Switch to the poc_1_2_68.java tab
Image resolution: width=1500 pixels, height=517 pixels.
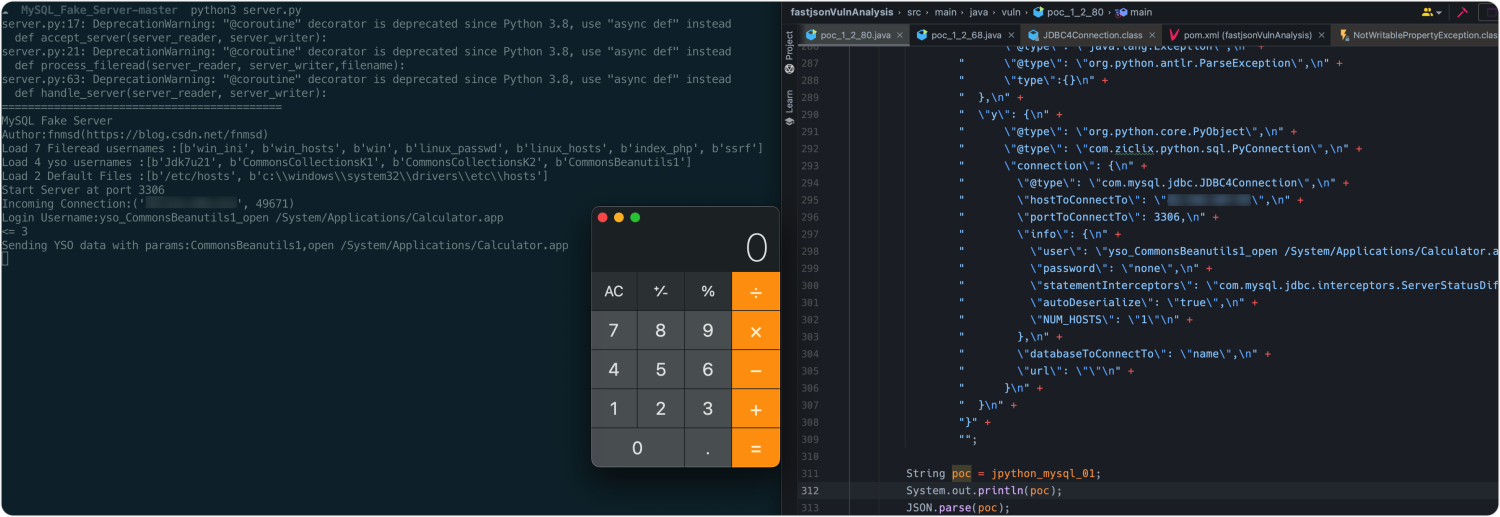tap(965, 35)
